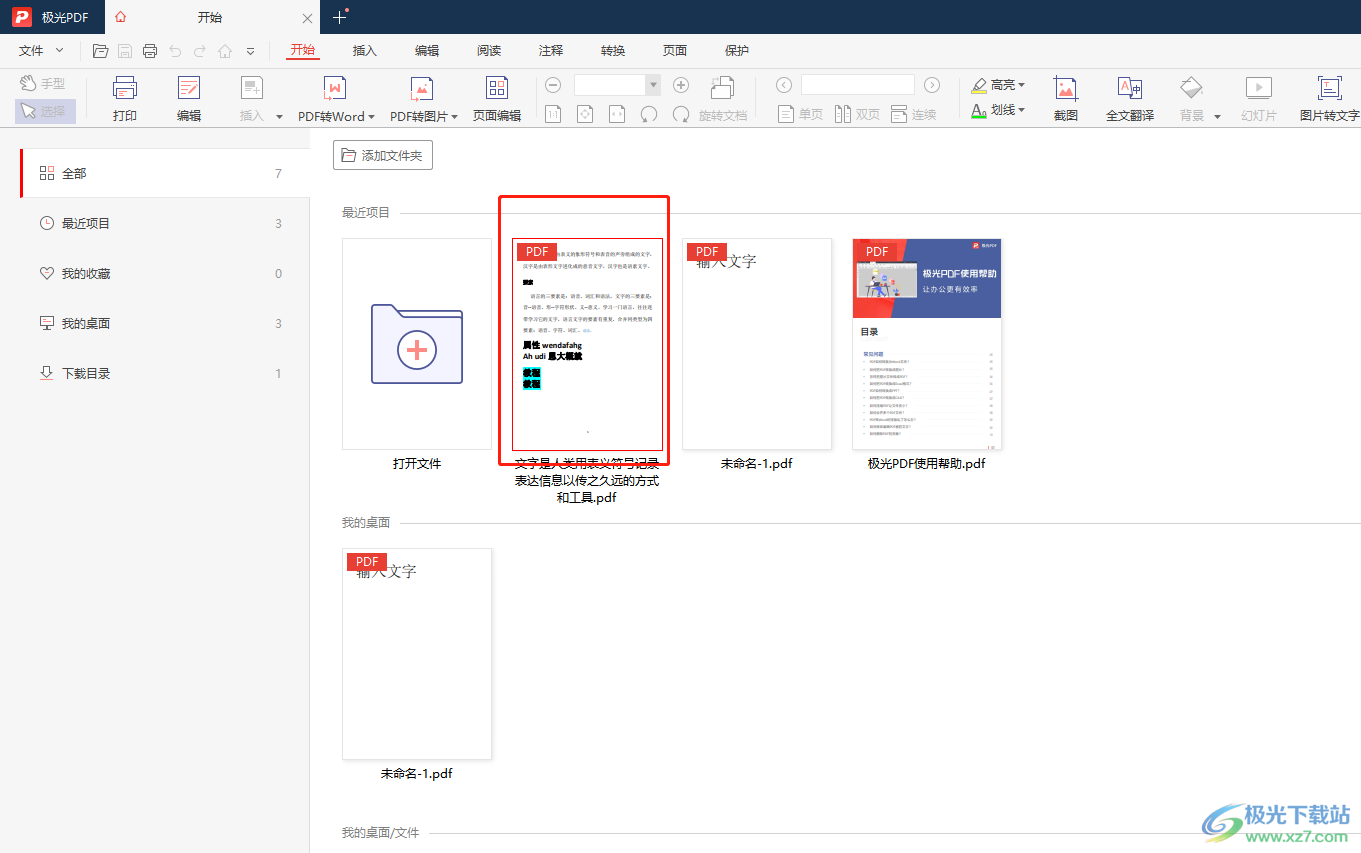1361x853 pixels.
Task: Click the save disk icon in quick access bar
Action: pos(125,51)
